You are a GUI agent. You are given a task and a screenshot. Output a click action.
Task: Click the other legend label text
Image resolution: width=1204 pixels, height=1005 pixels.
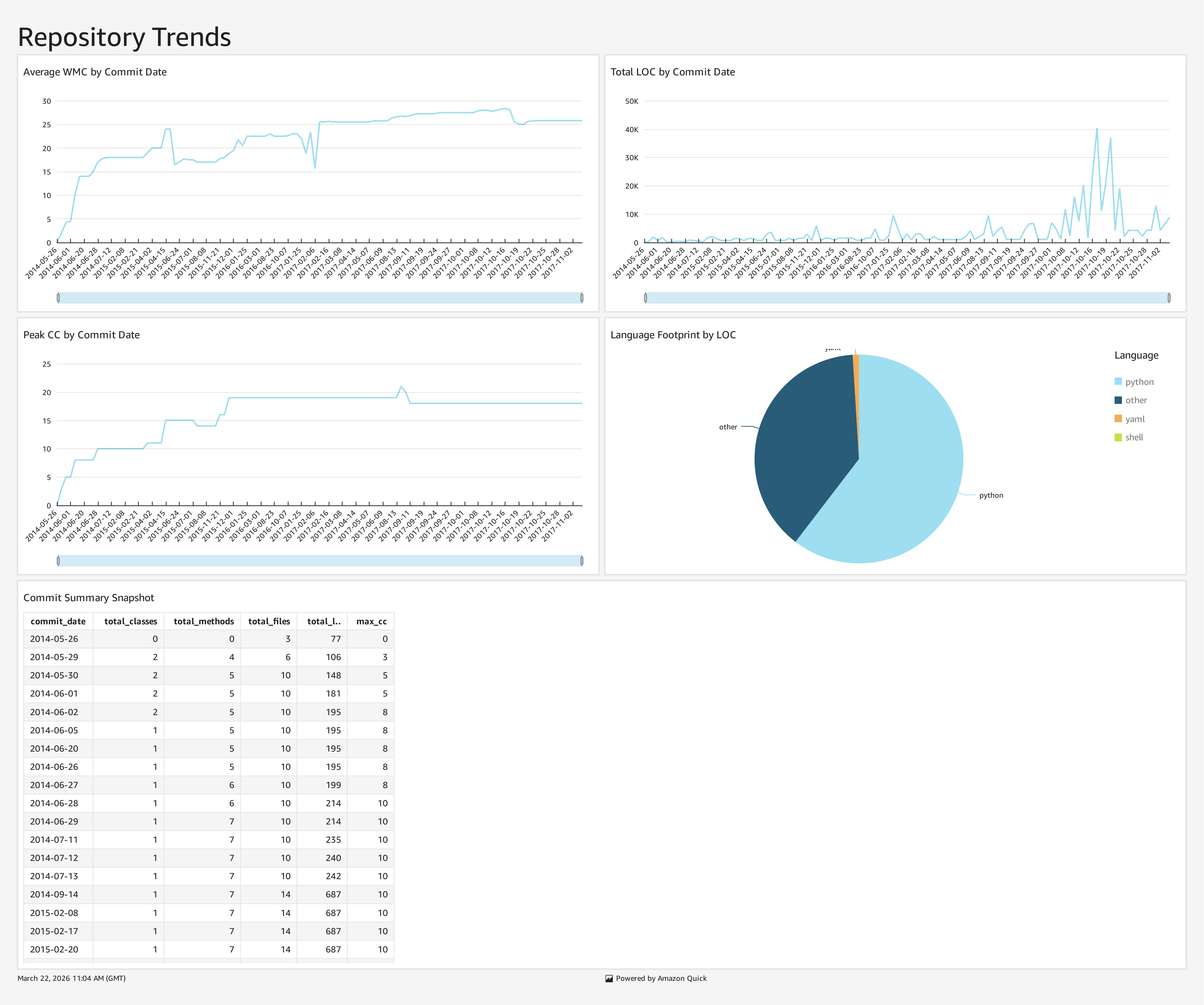point(1136,400)
